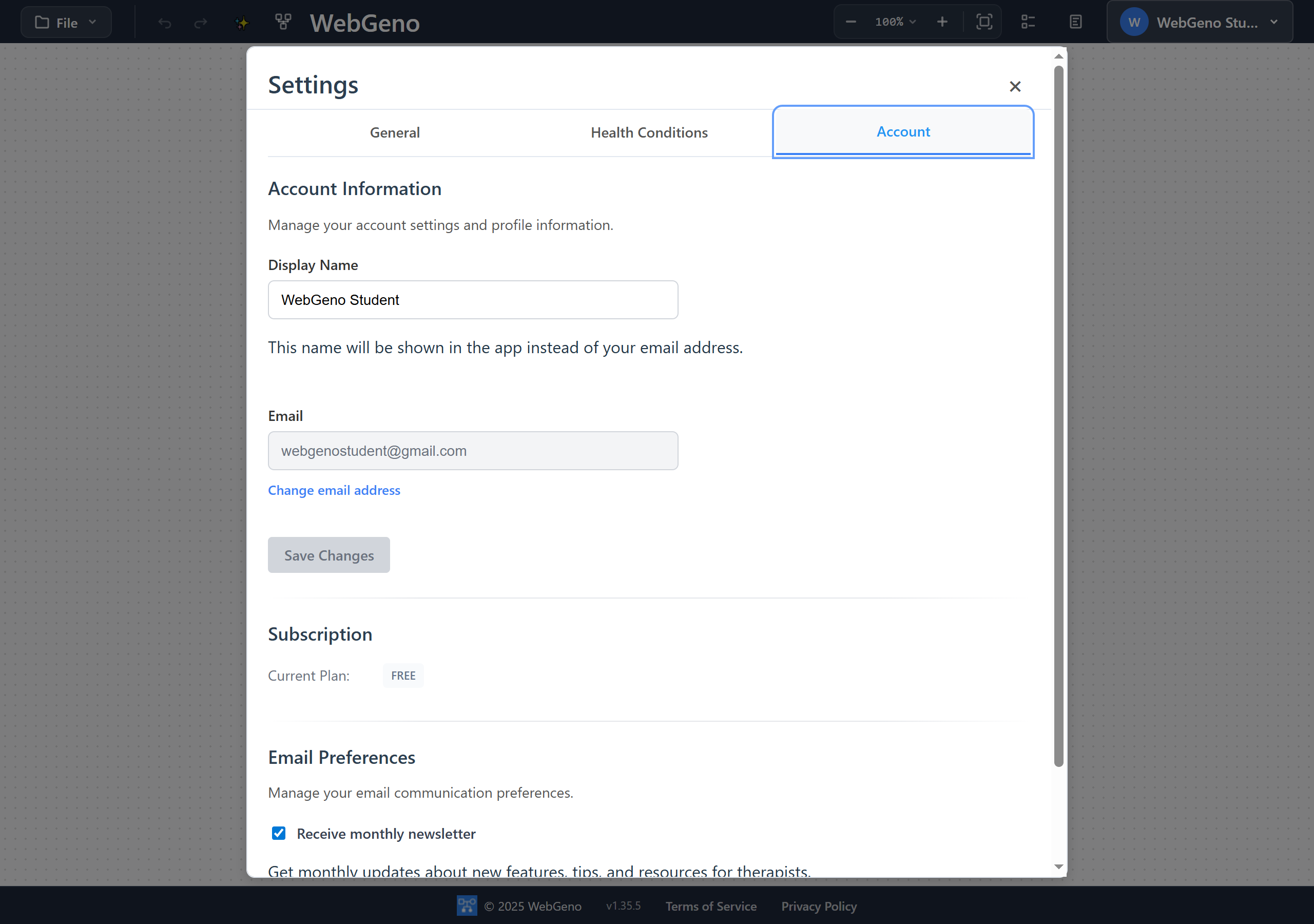Close the Settings dialog
This screenshot has width=1314, height=924.
coord(1015,86)
